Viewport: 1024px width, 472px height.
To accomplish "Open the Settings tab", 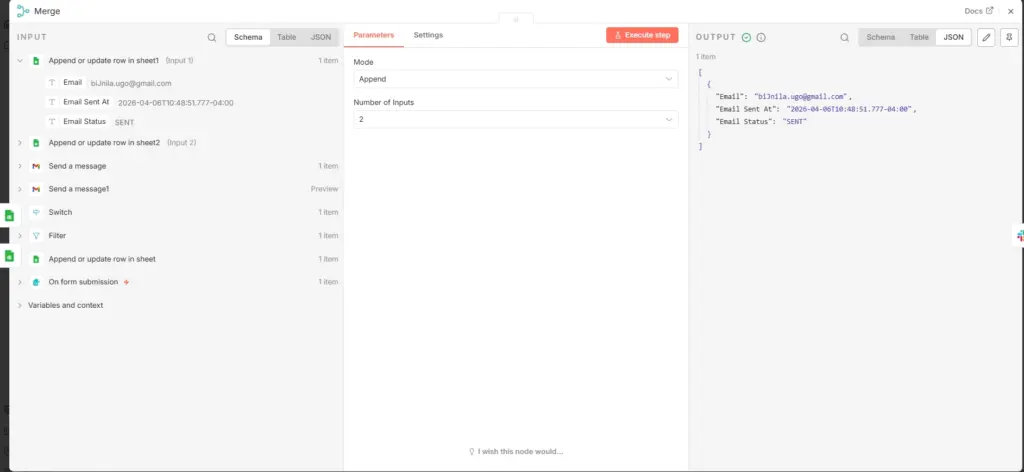I will (x=428, y=35).
